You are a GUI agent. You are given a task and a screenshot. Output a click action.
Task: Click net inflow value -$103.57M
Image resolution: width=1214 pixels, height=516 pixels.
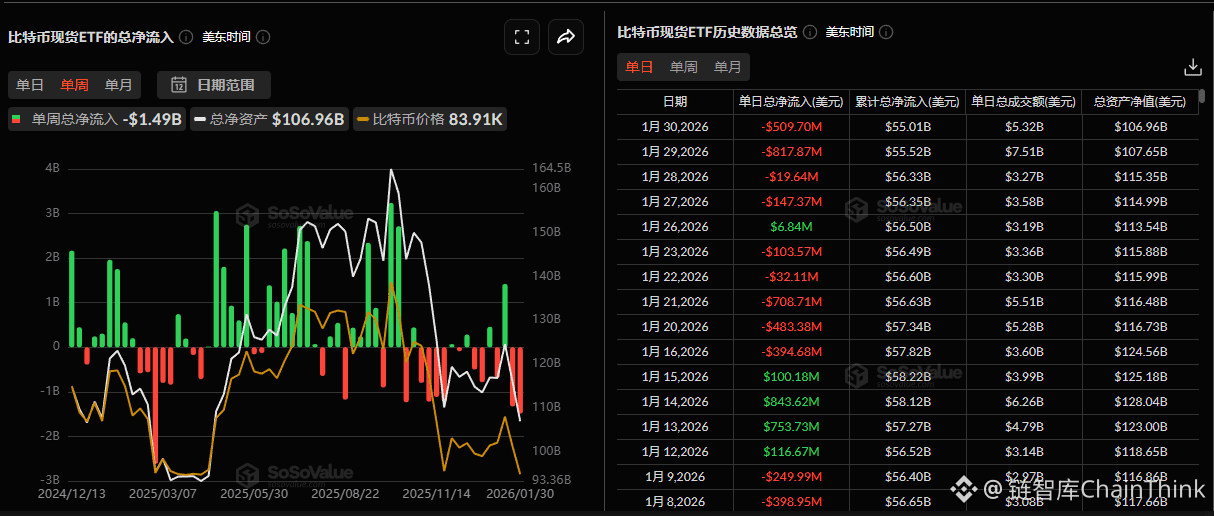pyautogui.click(x=791, y=252)
